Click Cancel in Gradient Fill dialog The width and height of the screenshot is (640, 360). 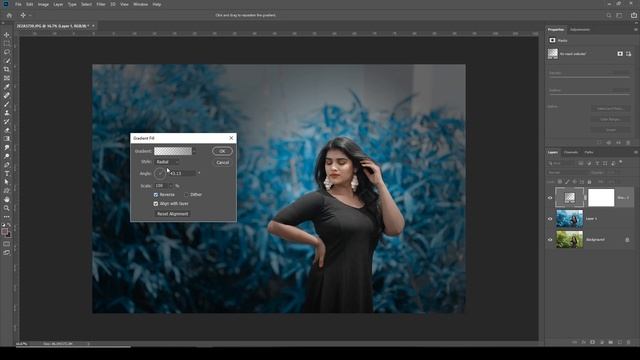[222, 162]
